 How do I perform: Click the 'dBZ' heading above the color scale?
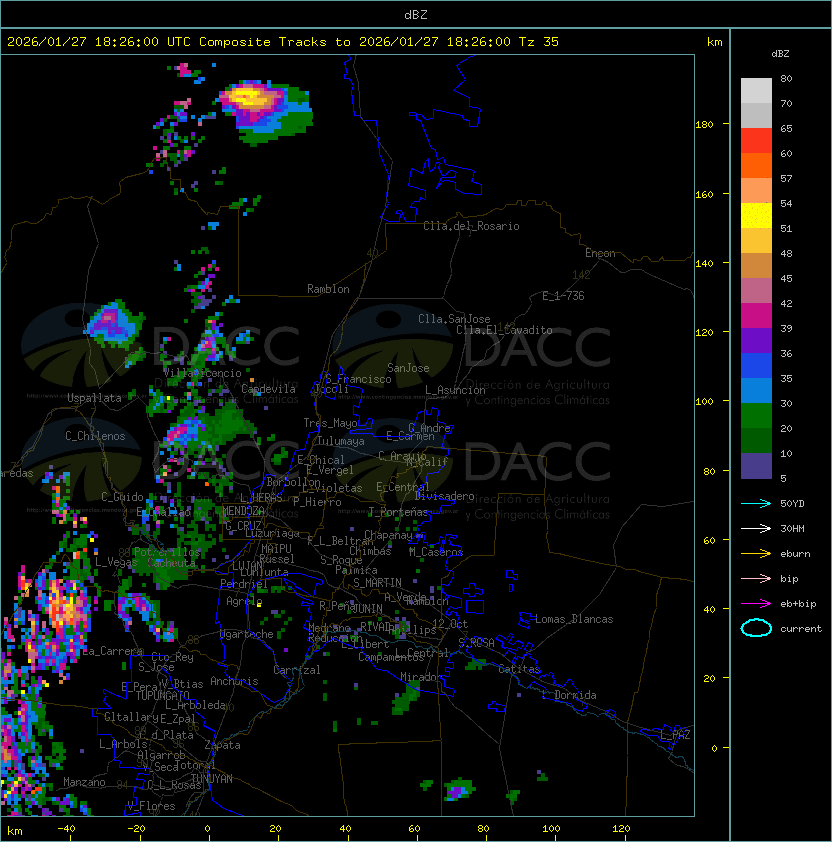(x=780, y=54)
